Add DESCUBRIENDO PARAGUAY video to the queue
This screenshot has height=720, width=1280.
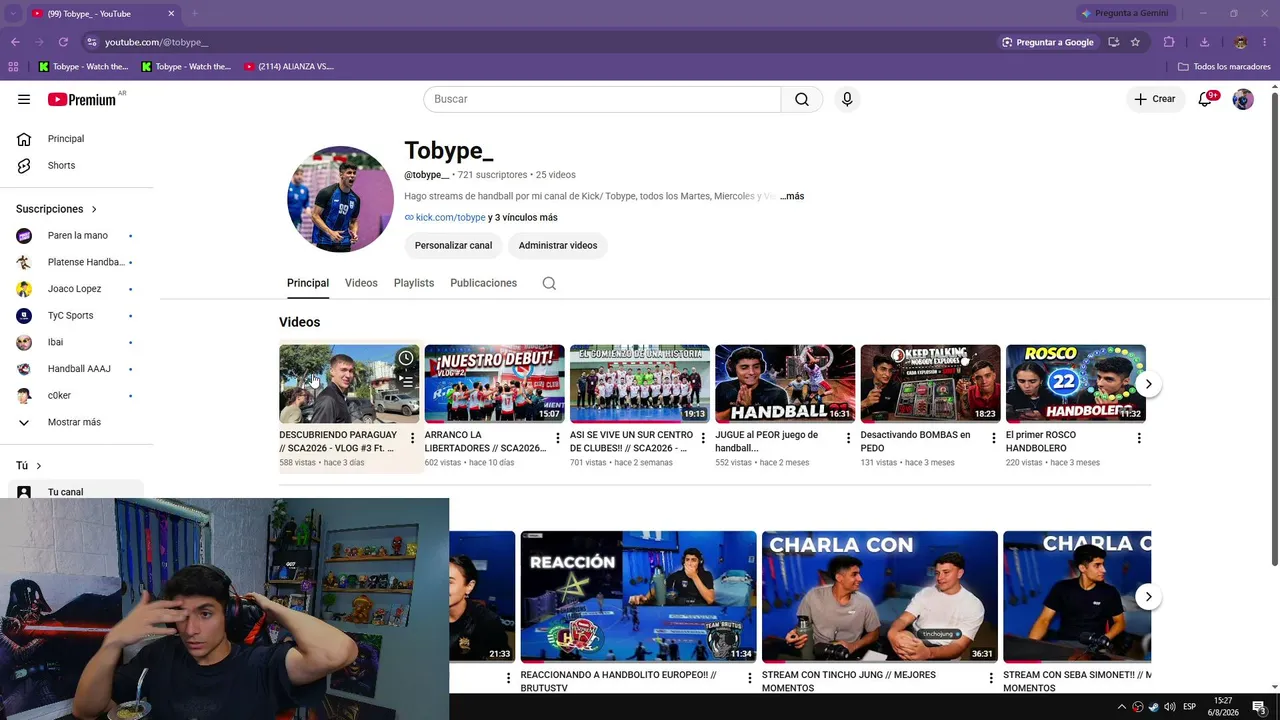[x=406, y=381]
